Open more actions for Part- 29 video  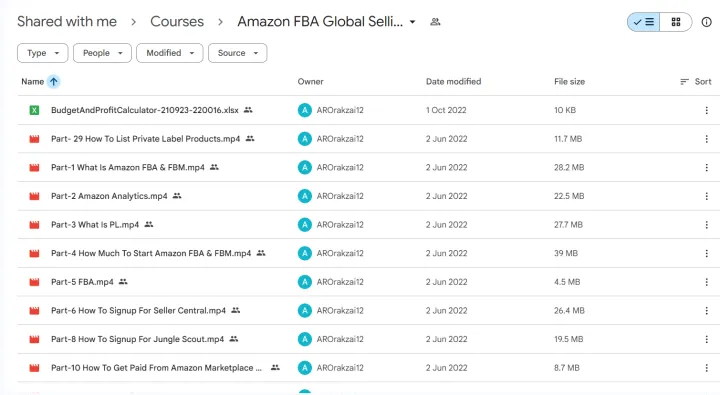706,139
